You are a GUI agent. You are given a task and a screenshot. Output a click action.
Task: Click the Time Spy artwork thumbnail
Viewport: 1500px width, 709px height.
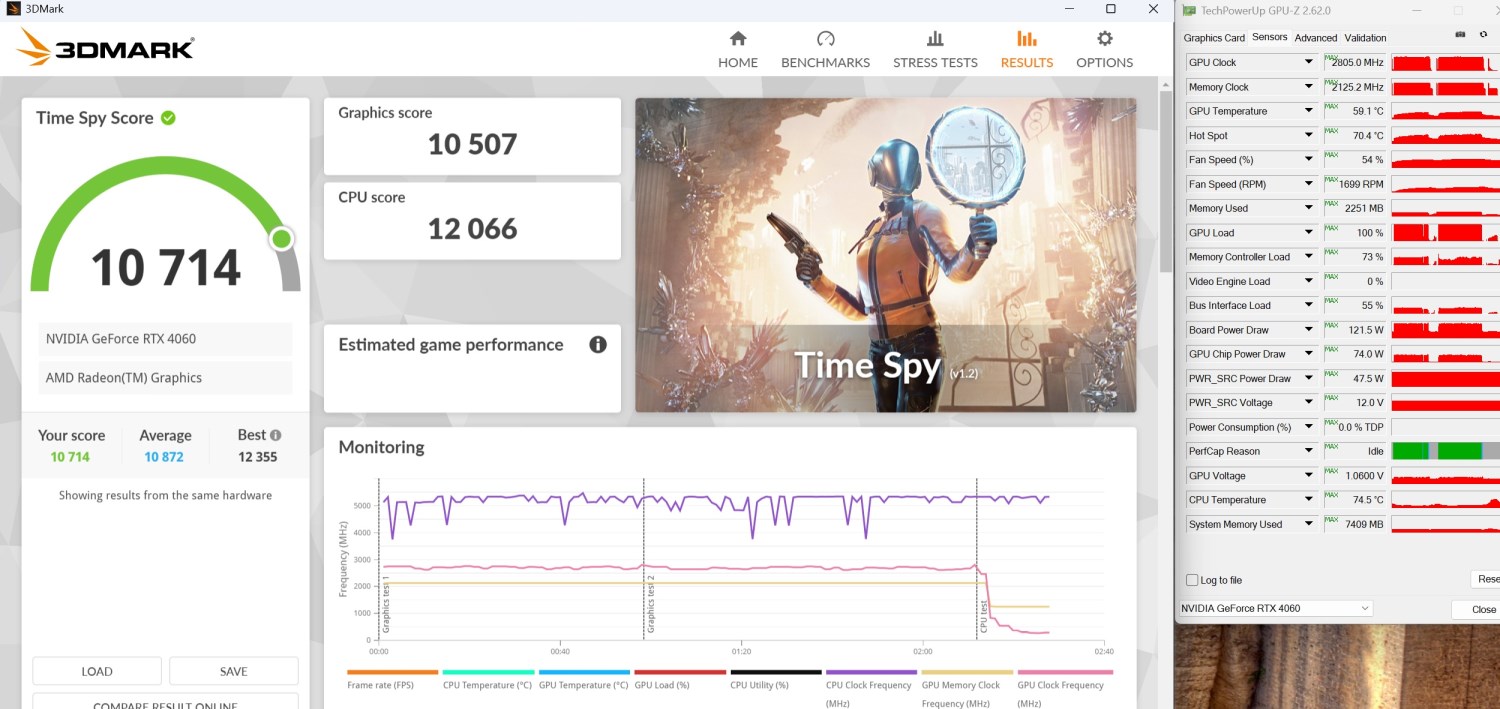point(886,255)
